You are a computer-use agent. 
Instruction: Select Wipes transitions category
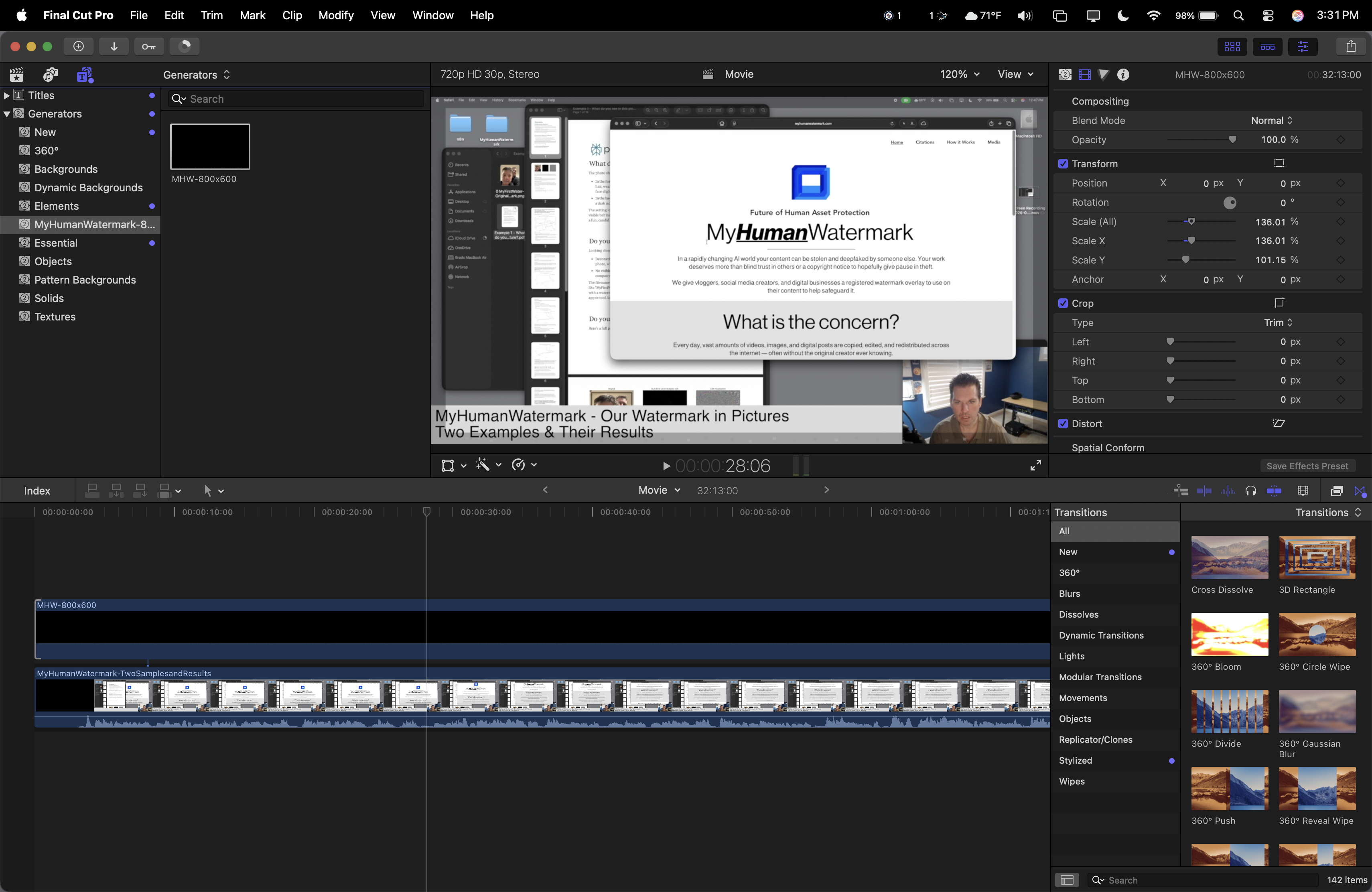[1071, 781]
